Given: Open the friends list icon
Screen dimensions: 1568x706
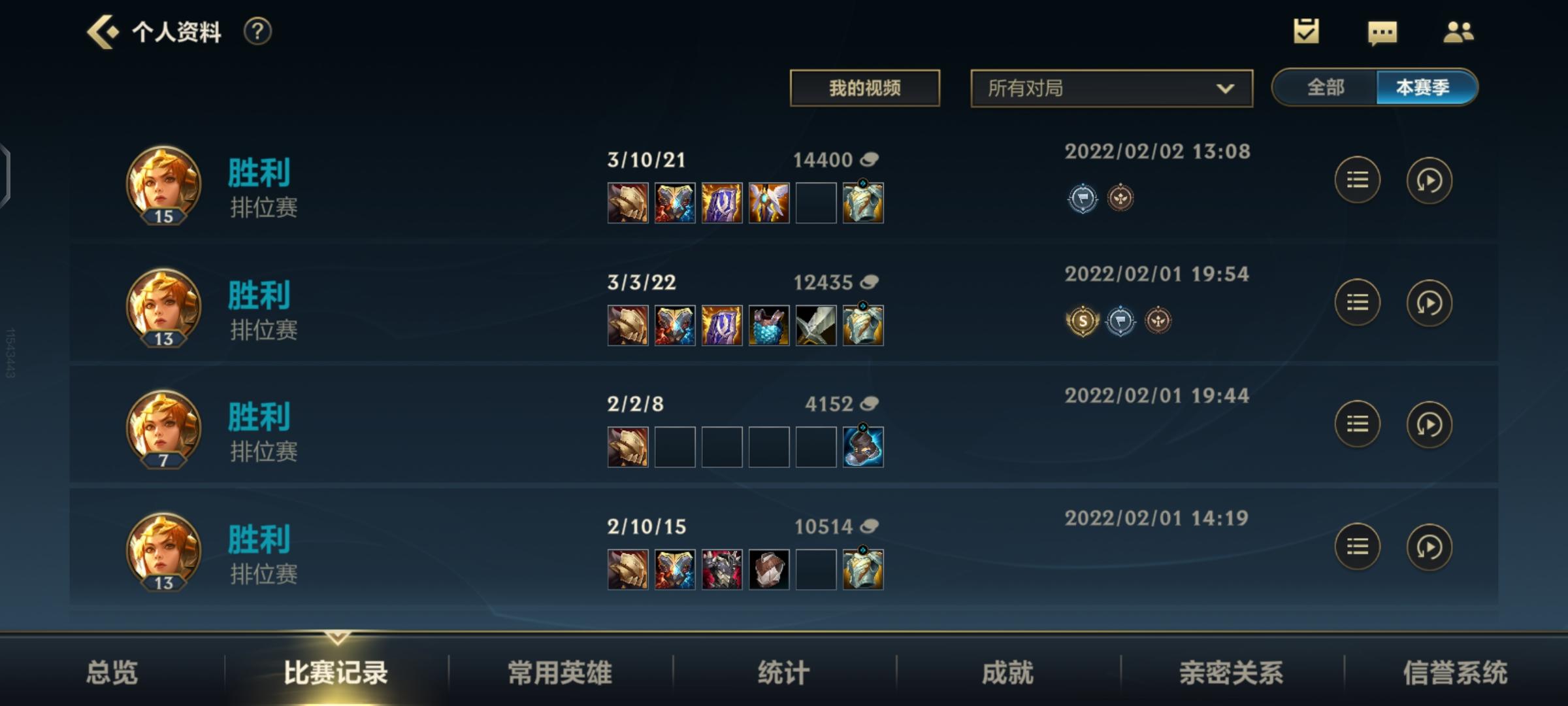Looking at the screenshot, I should click(1458, 32).
